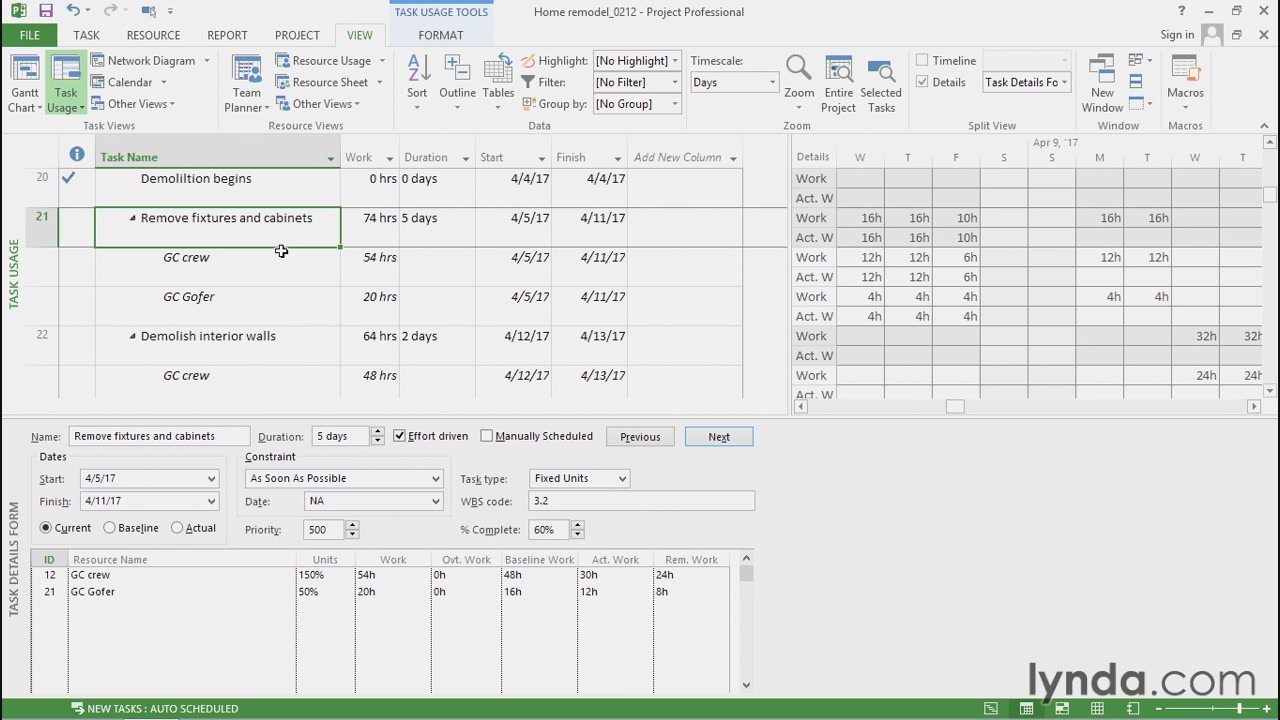
Task: Open the Gantt Chart view
Action: click(x=24, y=84)
